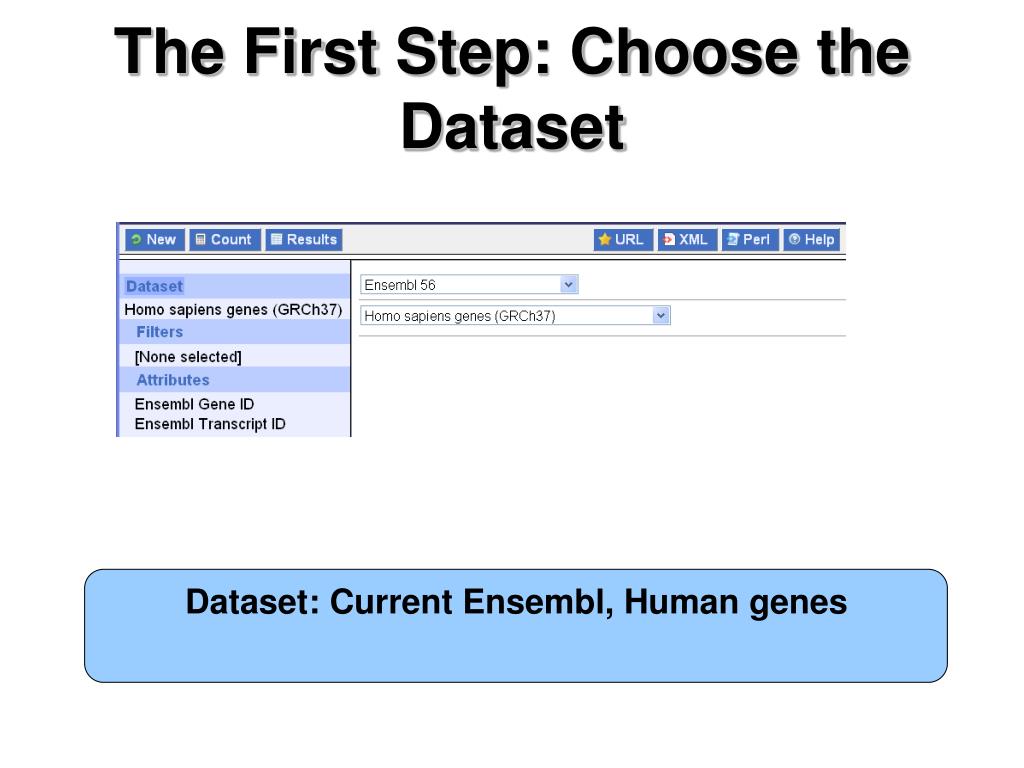
Task: Click the Results button label
Action: coord(312,240)
